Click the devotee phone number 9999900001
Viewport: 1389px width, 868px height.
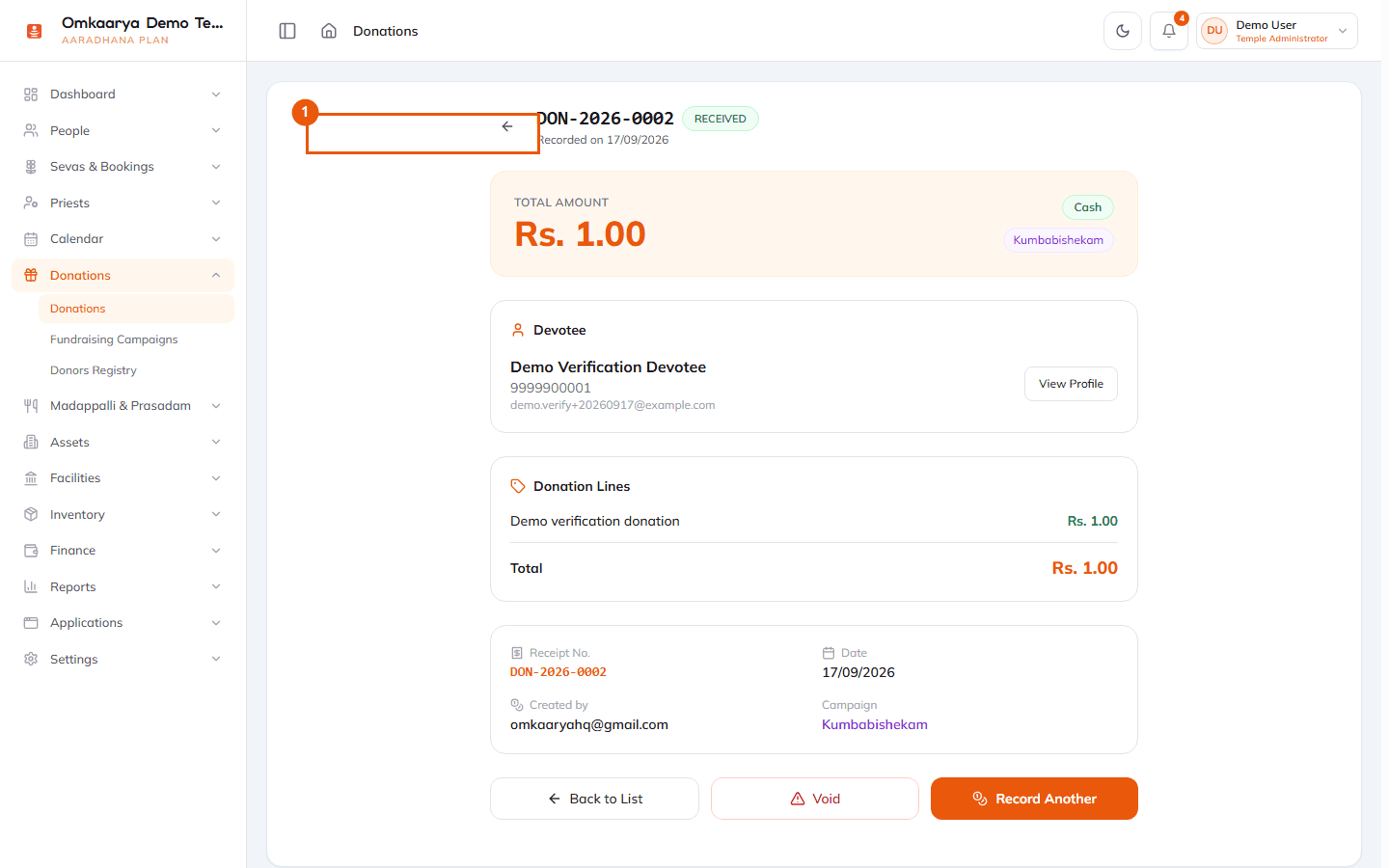click(x=551, y=388)
